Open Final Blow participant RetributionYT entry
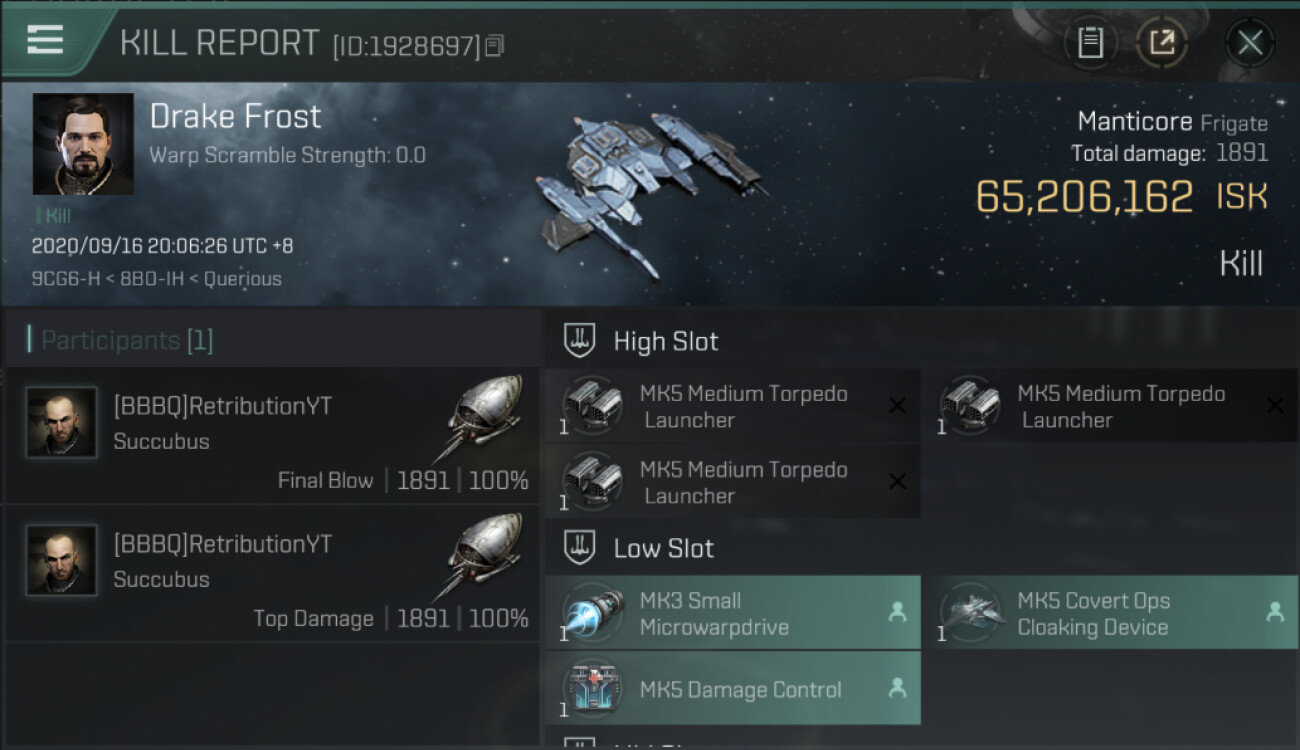The image size is (1300, 750). point(272,437)
